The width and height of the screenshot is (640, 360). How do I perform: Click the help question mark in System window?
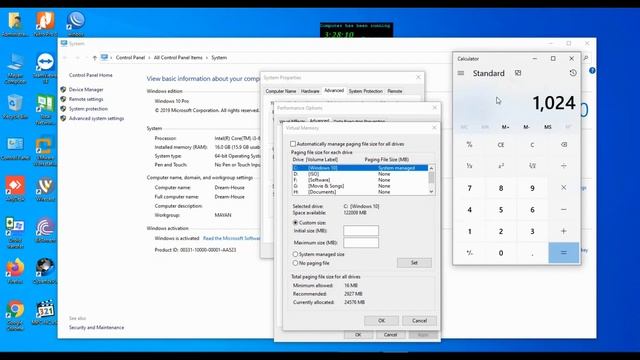point(592,71)
